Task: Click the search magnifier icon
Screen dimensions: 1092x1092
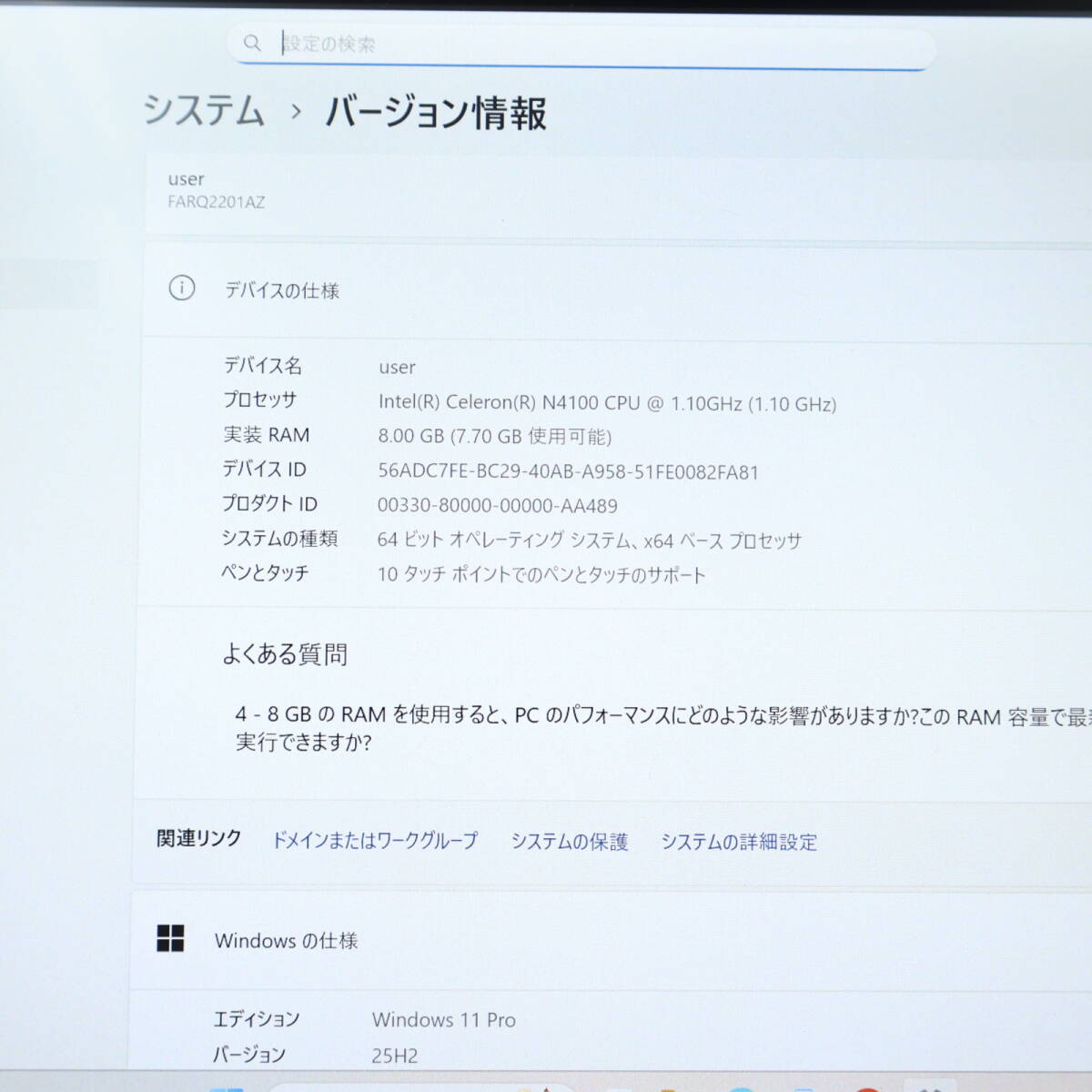Action: [252, 43]
